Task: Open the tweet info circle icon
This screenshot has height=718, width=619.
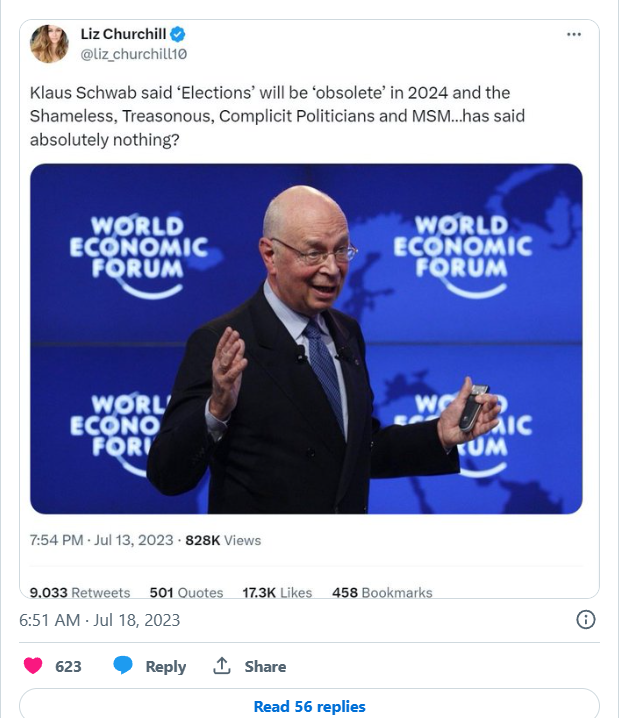Action: [x=587, y=620]
